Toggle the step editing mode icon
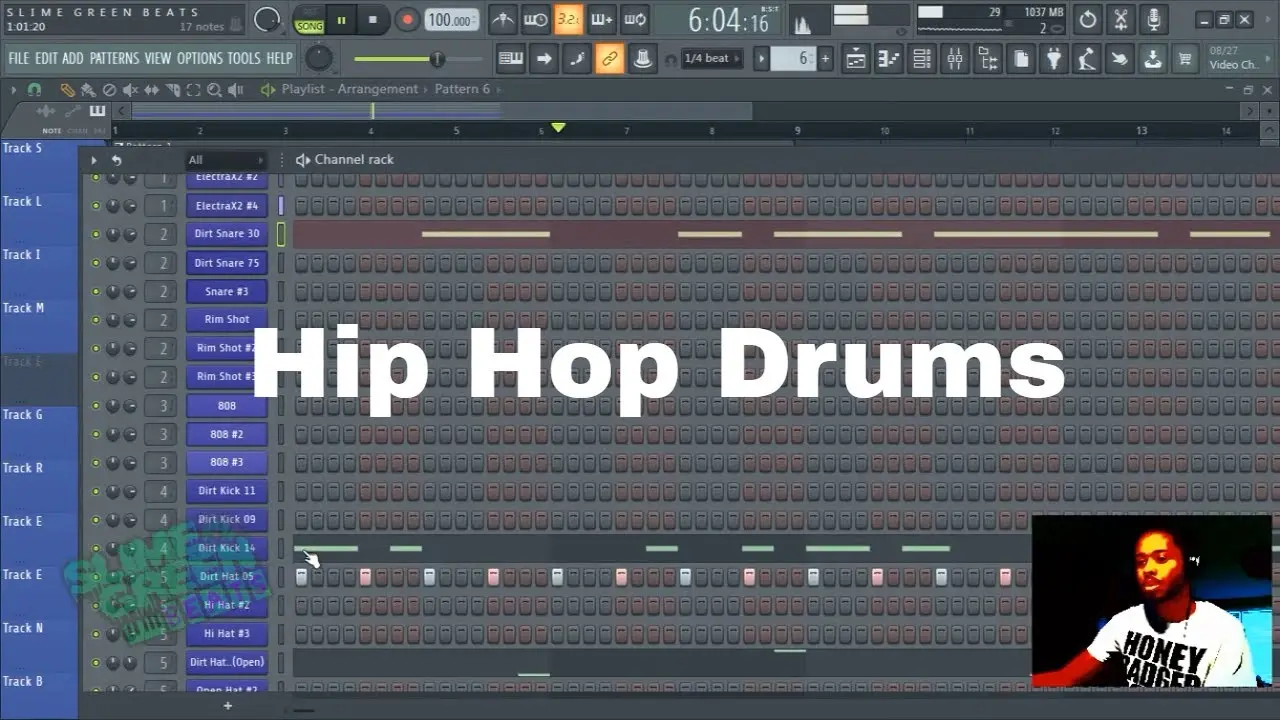The height and width of the screenshot is (720, 1280). (576, 59)
